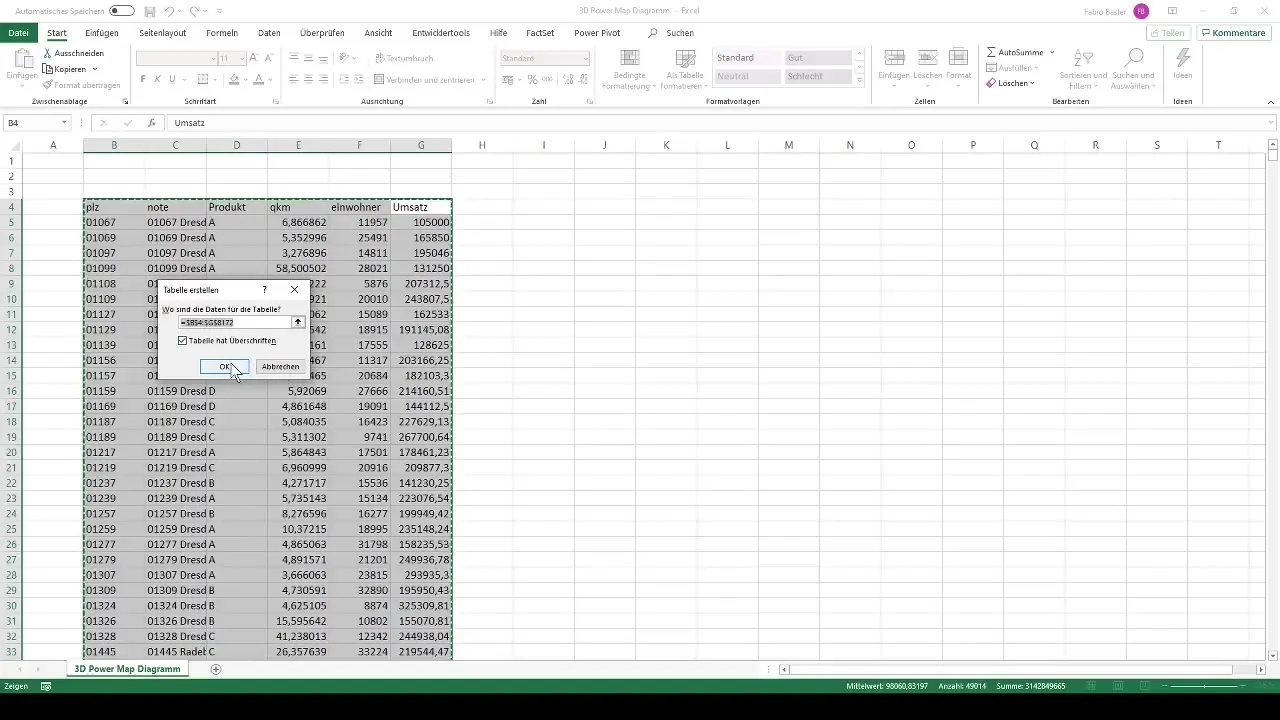Click the table range input field
1280x720 pixels.
234,322
